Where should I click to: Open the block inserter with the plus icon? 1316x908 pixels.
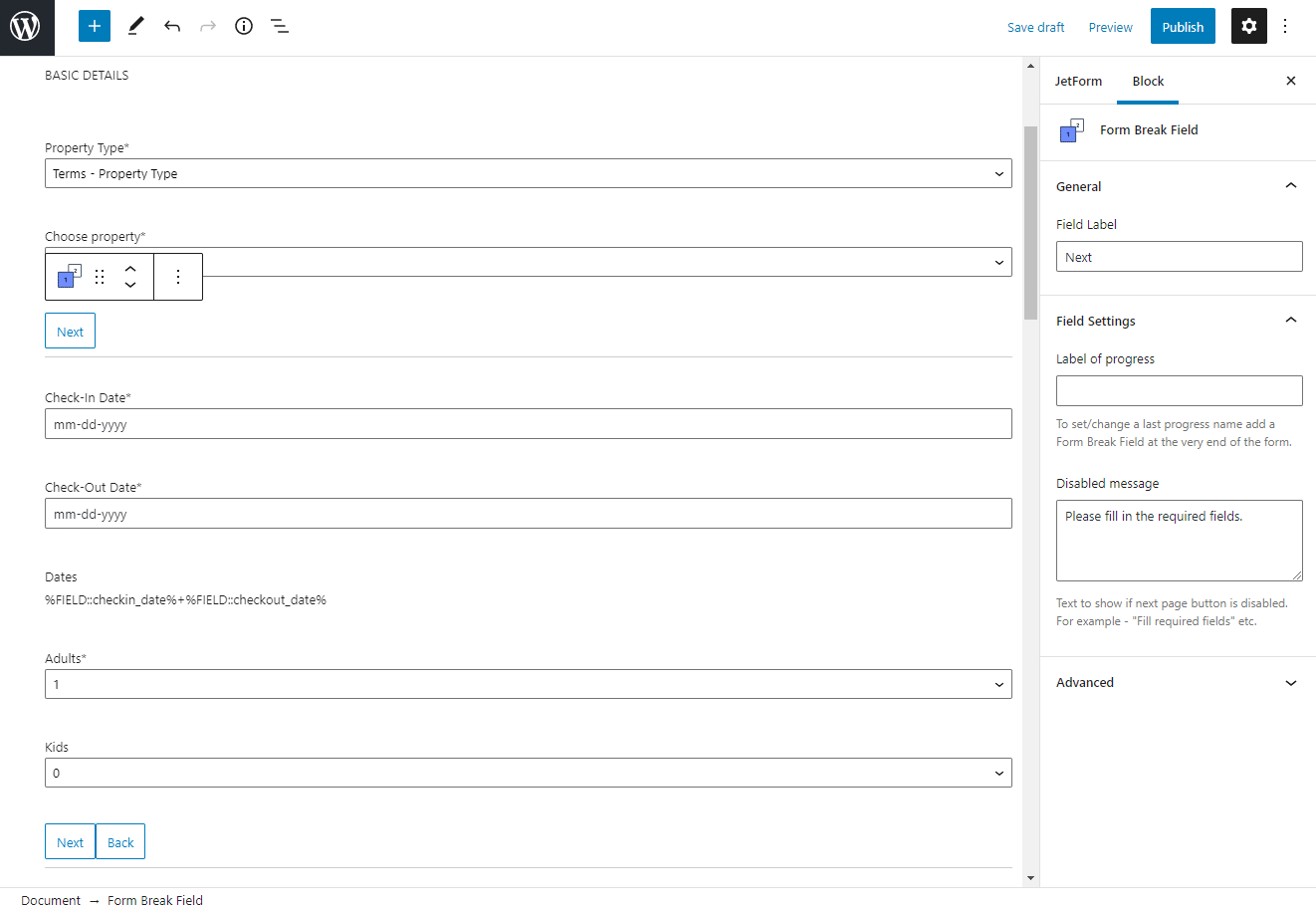click(x=94, y=26)
